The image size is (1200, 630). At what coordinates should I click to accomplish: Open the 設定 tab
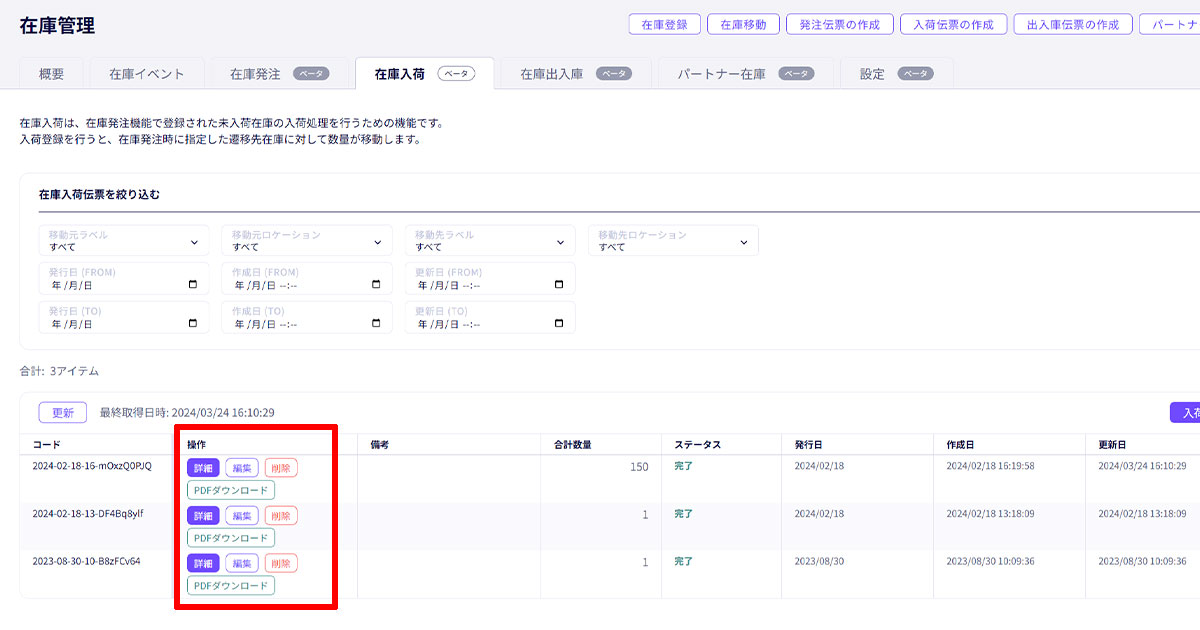point(896,74)
